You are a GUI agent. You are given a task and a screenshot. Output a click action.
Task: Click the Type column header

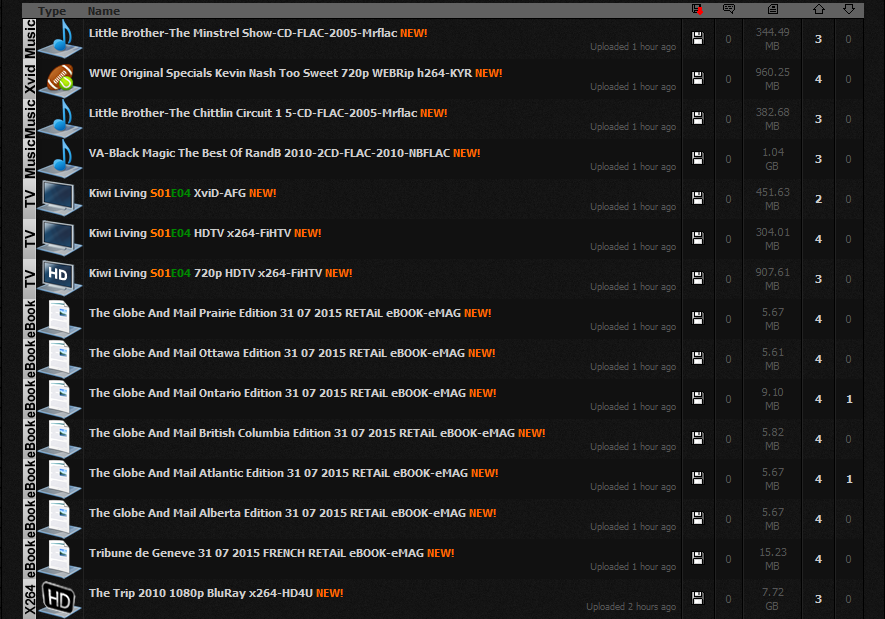pos(52,11)
